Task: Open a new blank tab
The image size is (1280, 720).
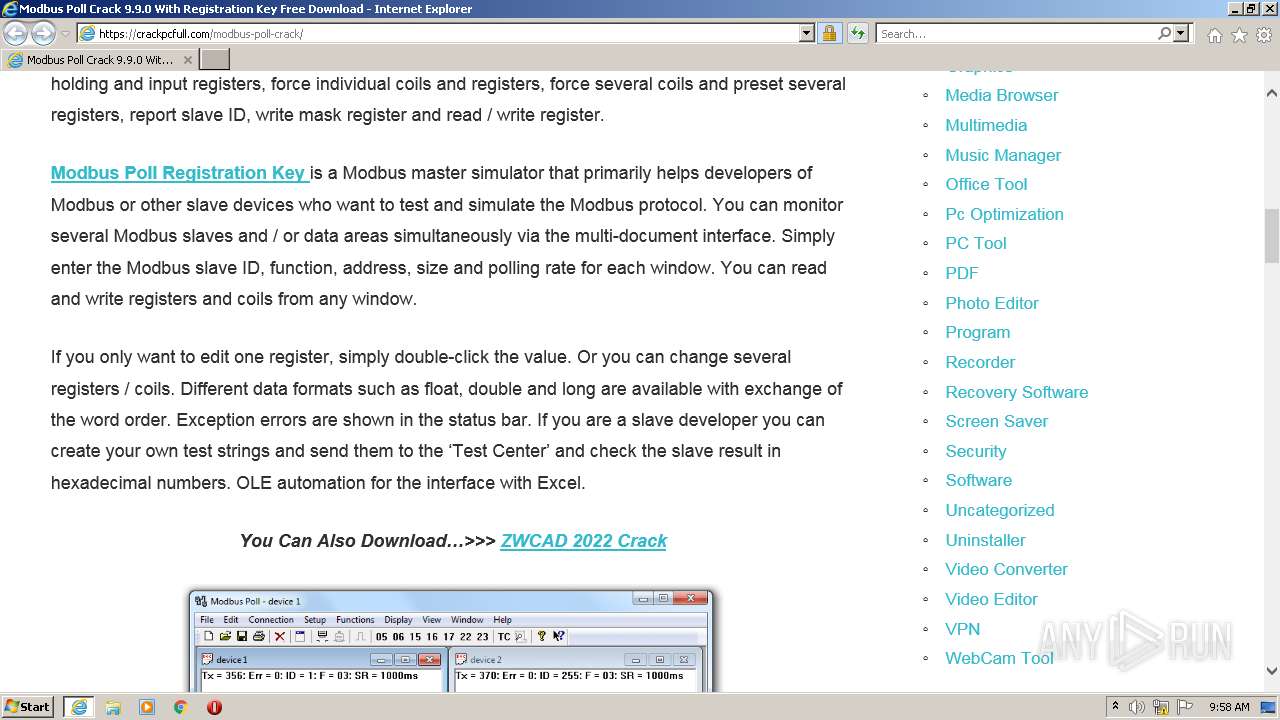Action: coord(215,60)
